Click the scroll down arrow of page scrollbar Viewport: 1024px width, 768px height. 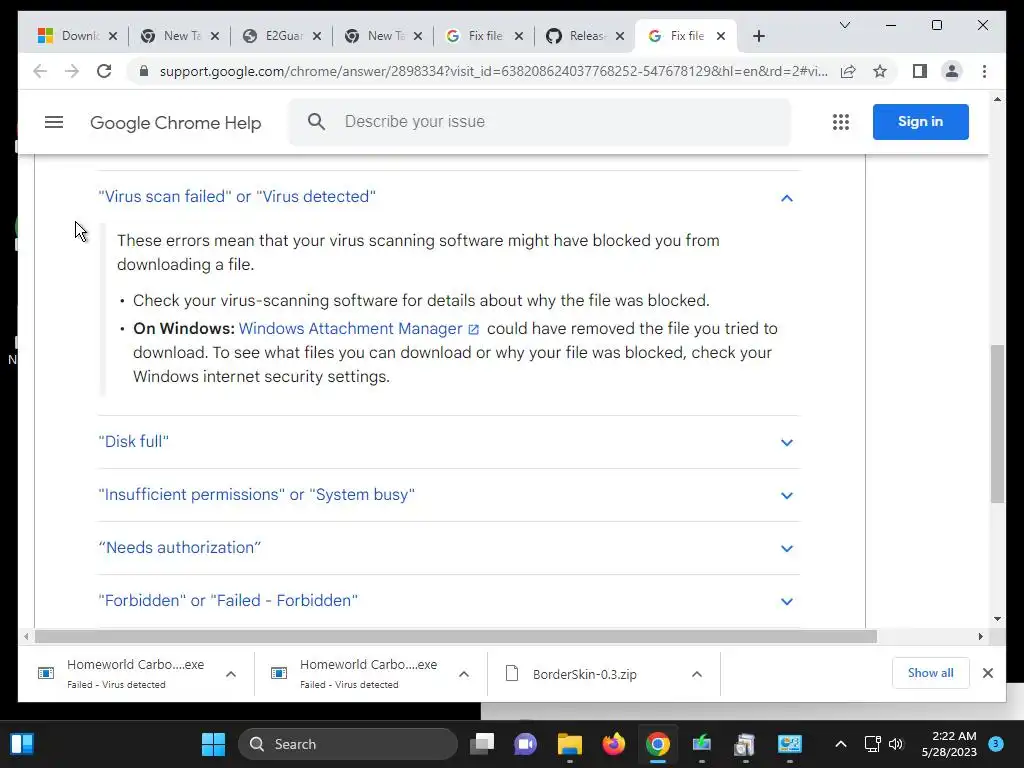coord(997,618)
